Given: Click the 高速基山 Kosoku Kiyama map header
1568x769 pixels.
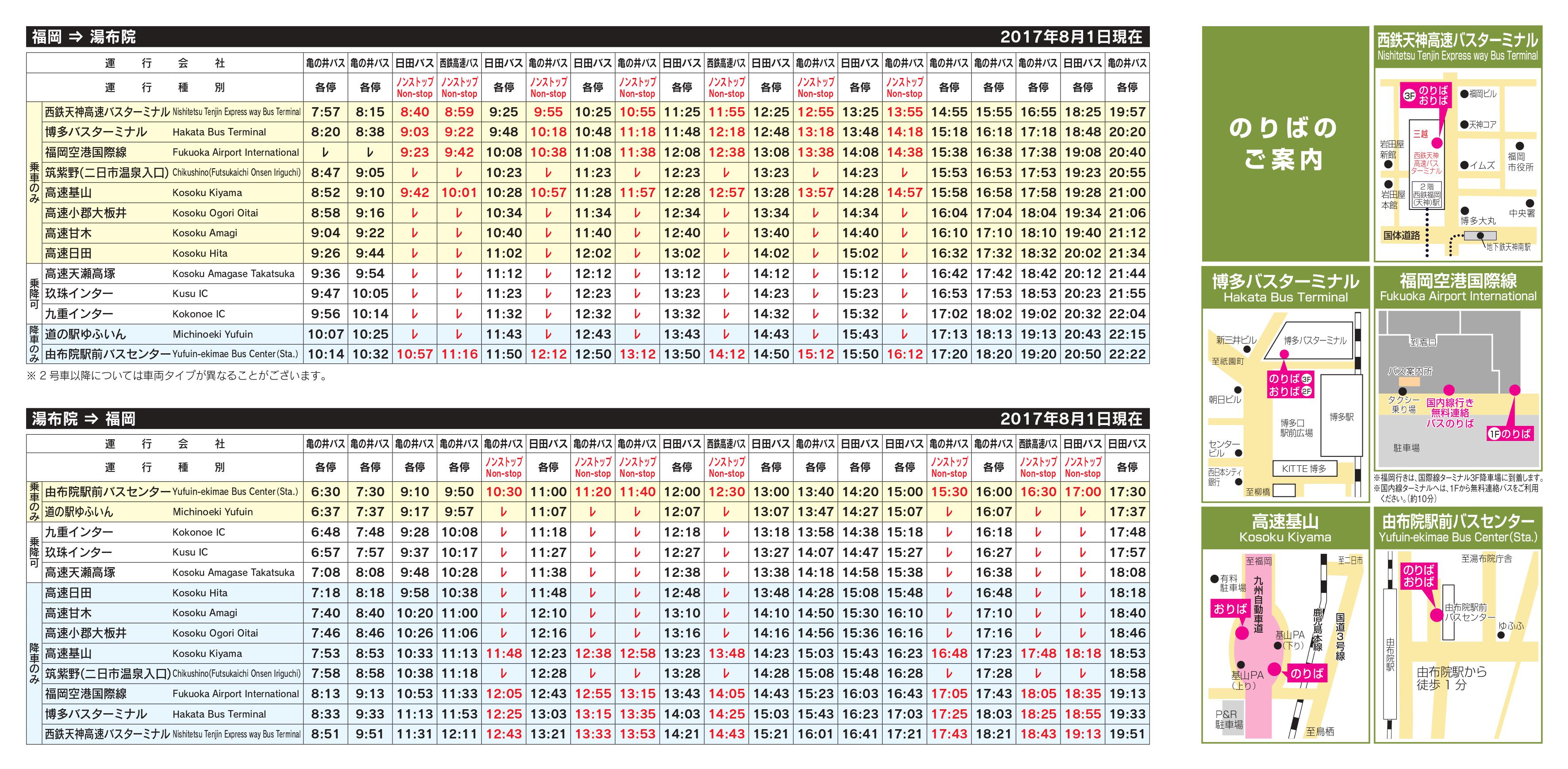Looking at the screenshot, I should [x=1285, y=528].
